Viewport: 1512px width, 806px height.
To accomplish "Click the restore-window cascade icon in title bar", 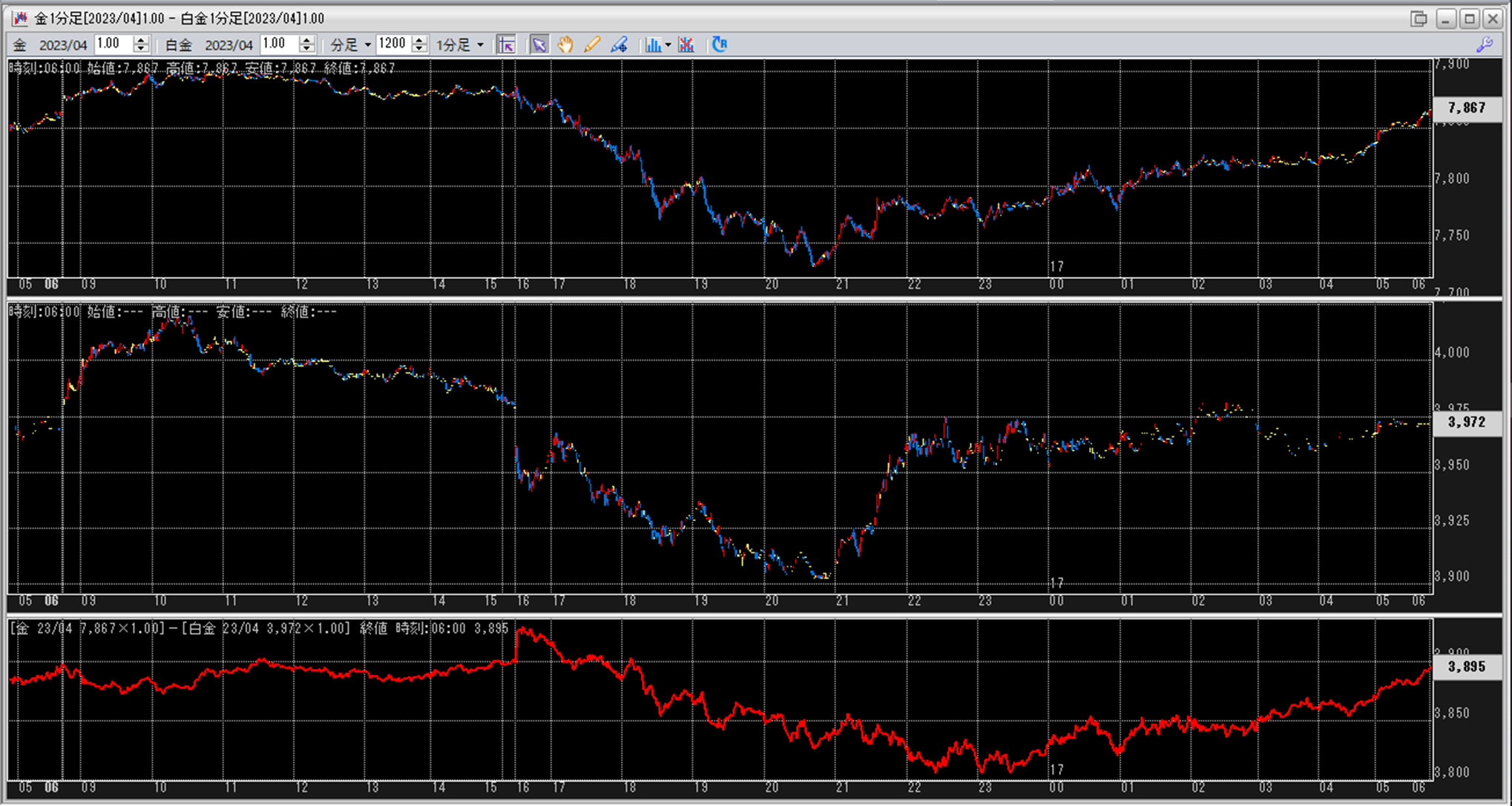I will click(1419, 19).
